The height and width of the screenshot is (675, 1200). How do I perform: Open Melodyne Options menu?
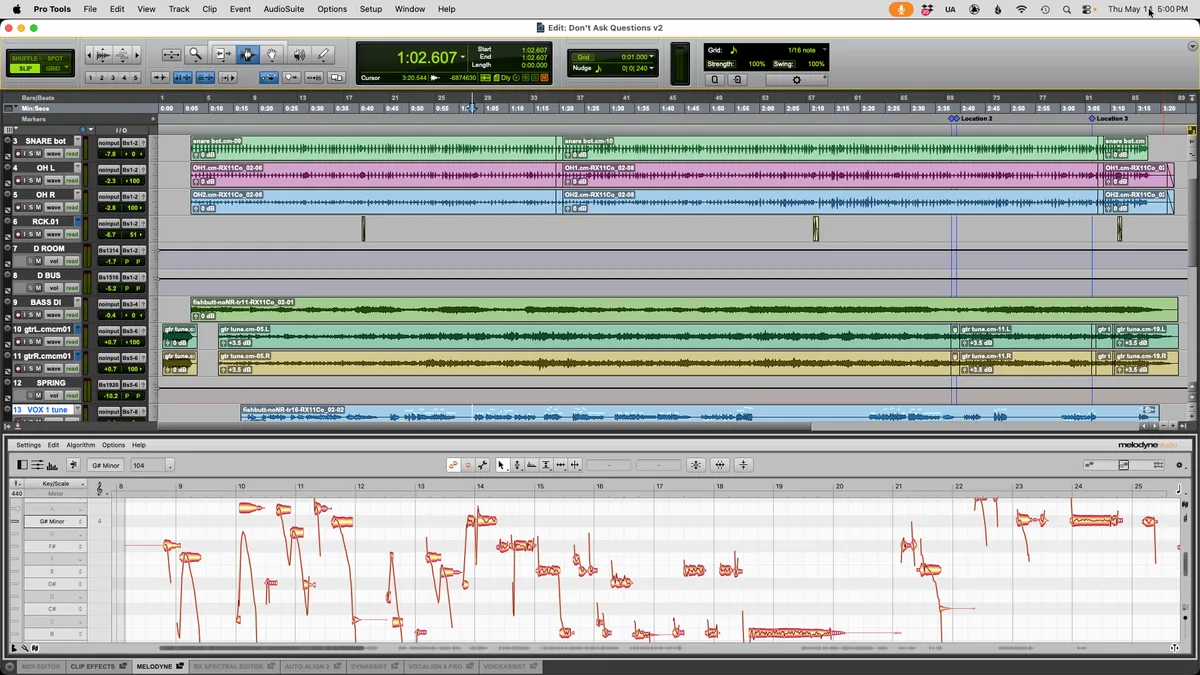[113, 445]
